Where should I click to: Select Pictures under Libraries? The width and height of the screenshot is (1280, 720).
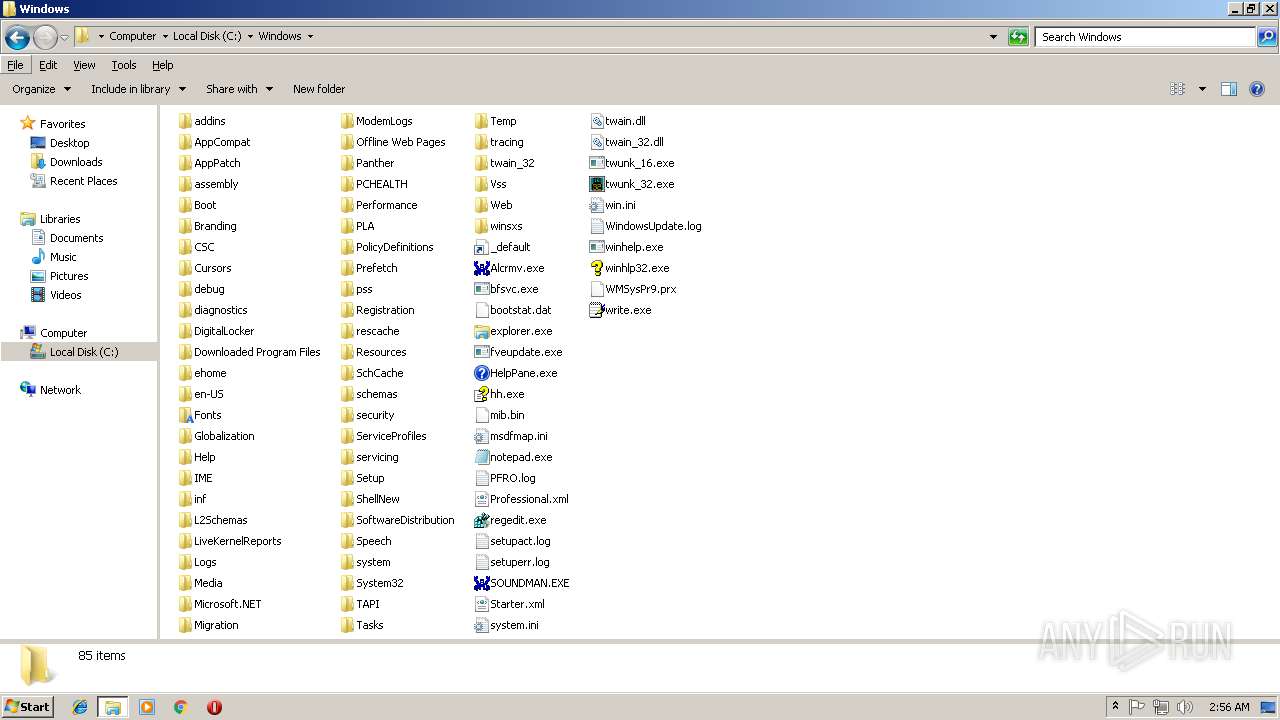click(x=69, y=276)
